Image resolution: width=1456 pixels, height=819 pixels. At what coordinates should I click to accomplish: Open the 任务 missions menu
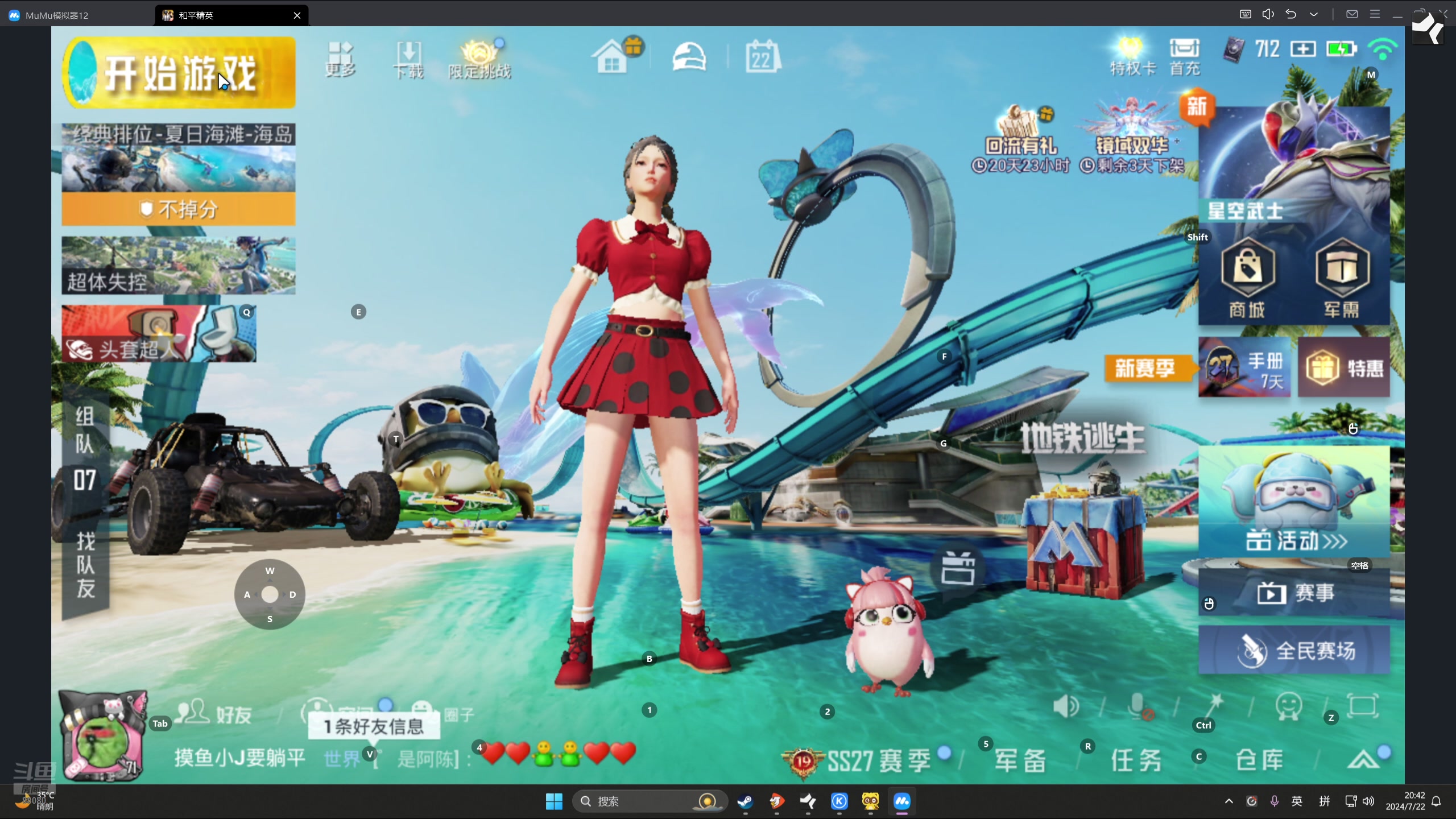1136,760
